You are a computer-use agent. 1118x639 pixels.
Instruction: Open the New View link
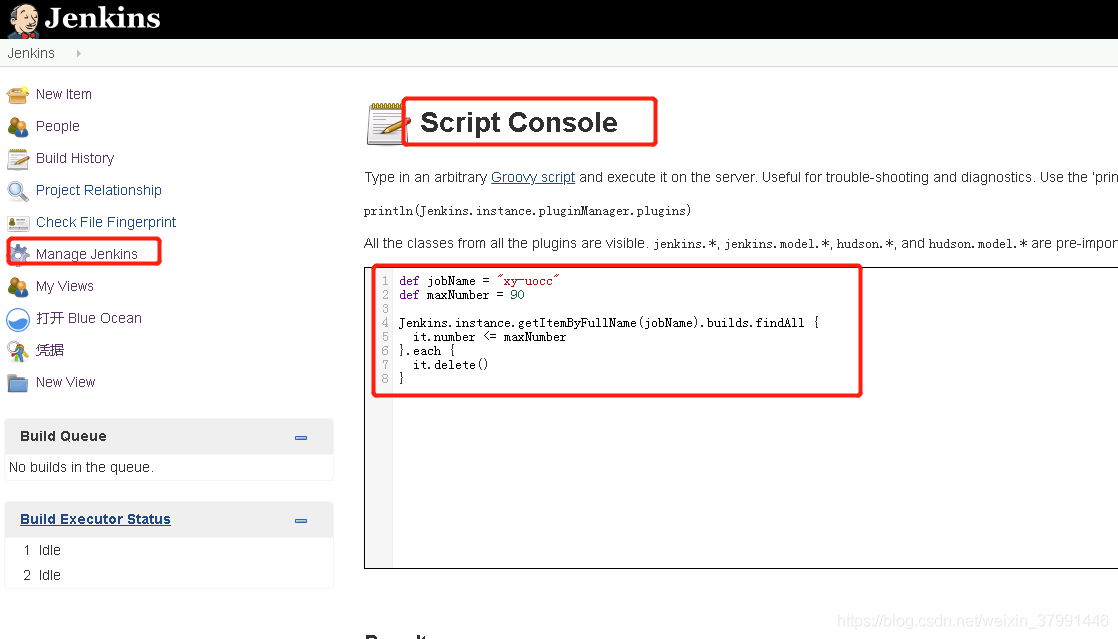pyautogui.click(x=66, y=382)
